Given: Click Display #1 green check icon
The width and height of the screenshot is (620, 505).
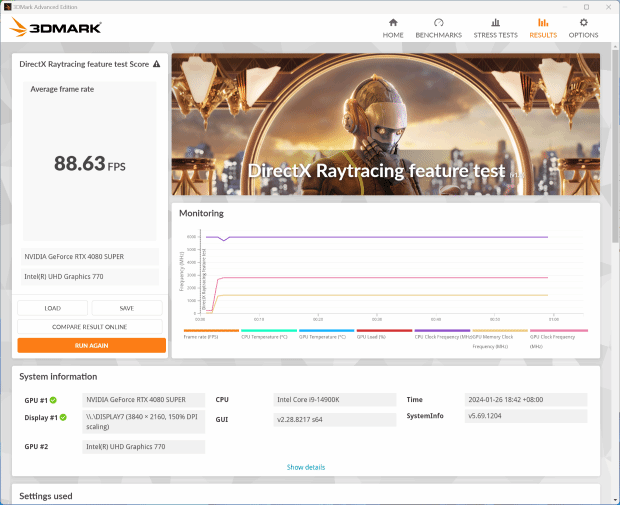Looking at the screenshot, I should click(x=63, y=417).
